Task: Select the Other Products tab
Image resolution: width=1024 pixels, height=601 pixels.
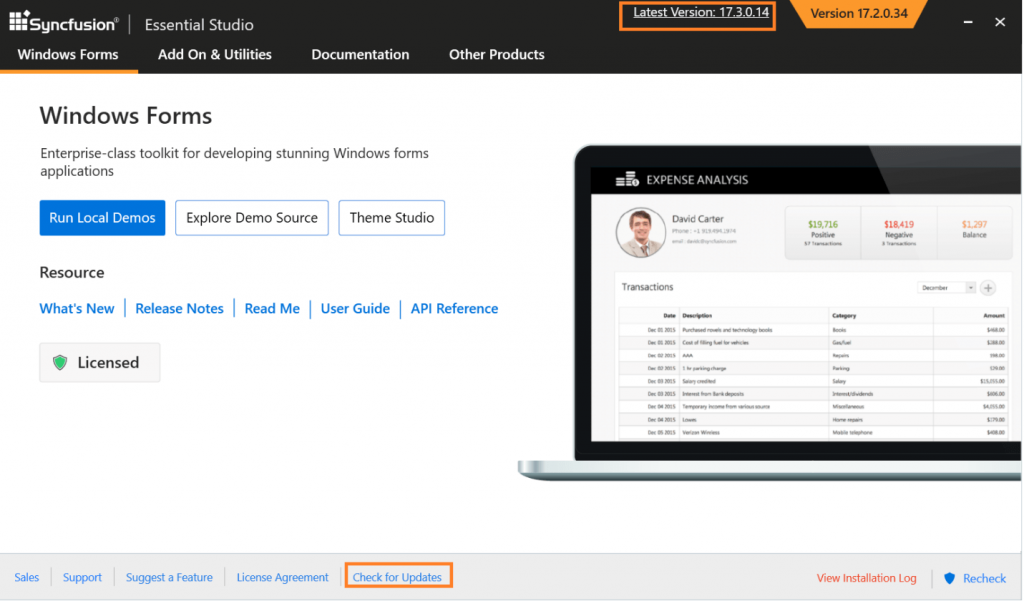Action: pyautogui.click(x=496, y=55)
